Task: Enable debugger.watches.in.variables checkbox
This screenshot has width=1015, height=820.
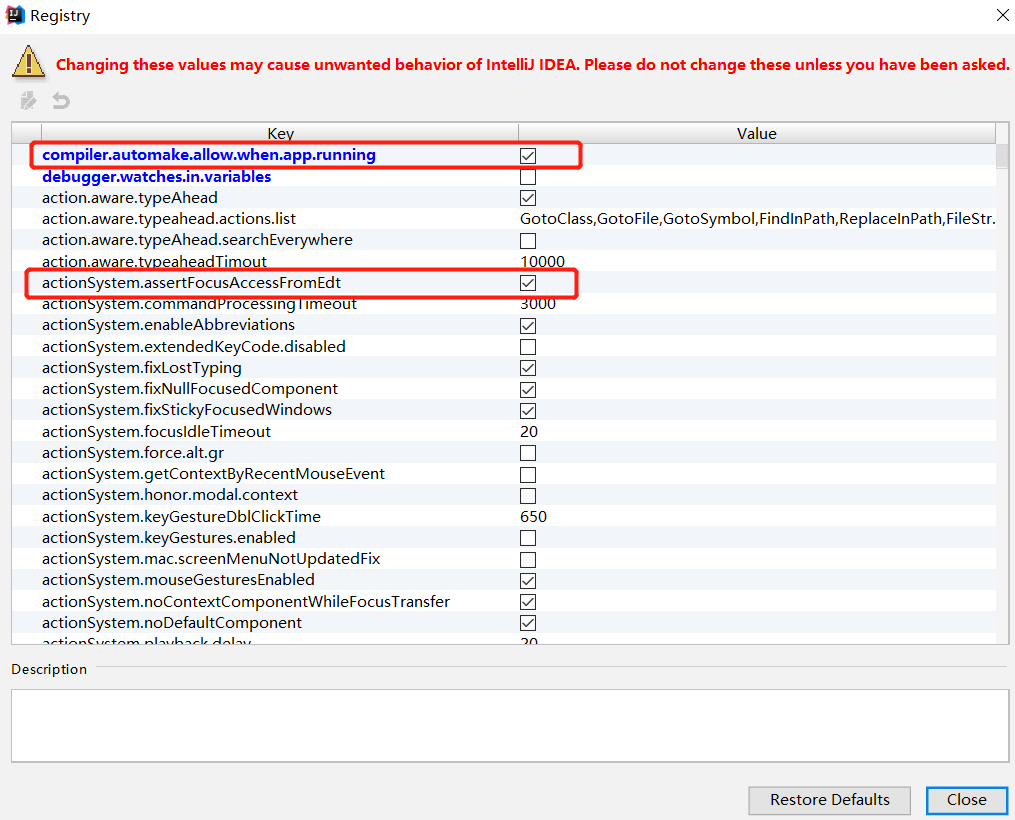Action: [528, 177]
